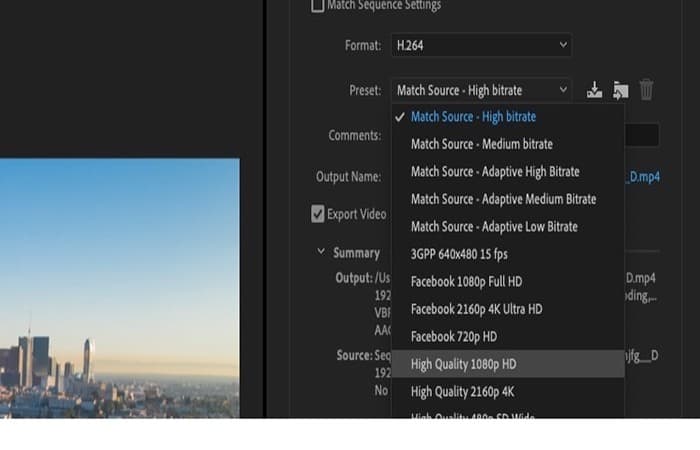The image size is (700, 450).
Task: Select High Quality 2160p 4K preset
Action: [508, 392]
